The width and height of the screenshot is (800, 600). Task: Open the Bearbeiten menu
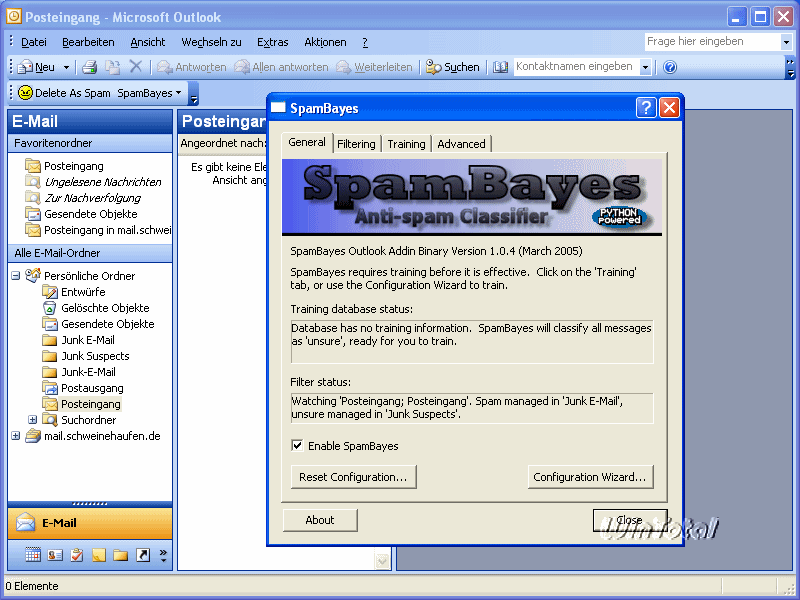point(88,42)
